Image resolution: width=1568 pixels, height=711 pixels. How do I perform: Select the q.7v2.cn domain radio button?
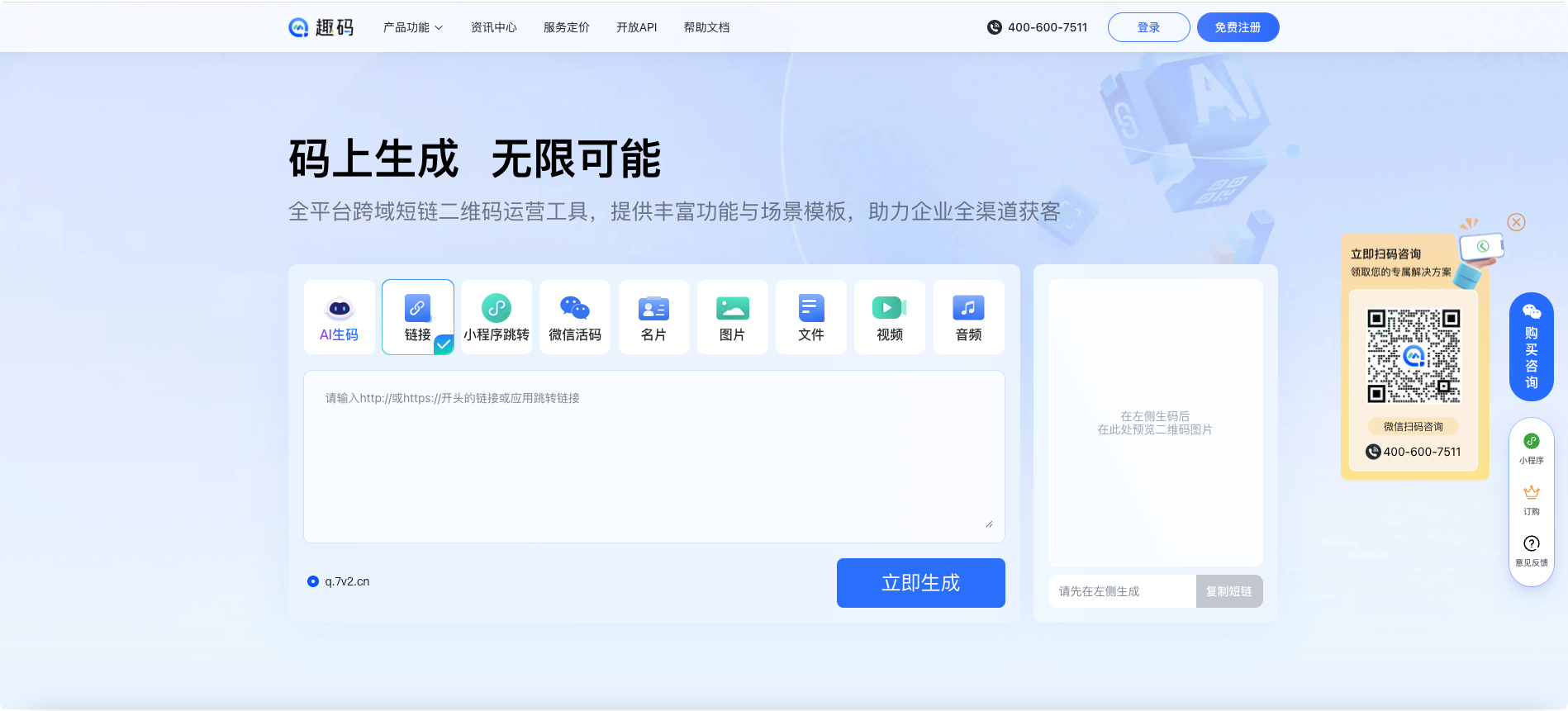(313, 581)
